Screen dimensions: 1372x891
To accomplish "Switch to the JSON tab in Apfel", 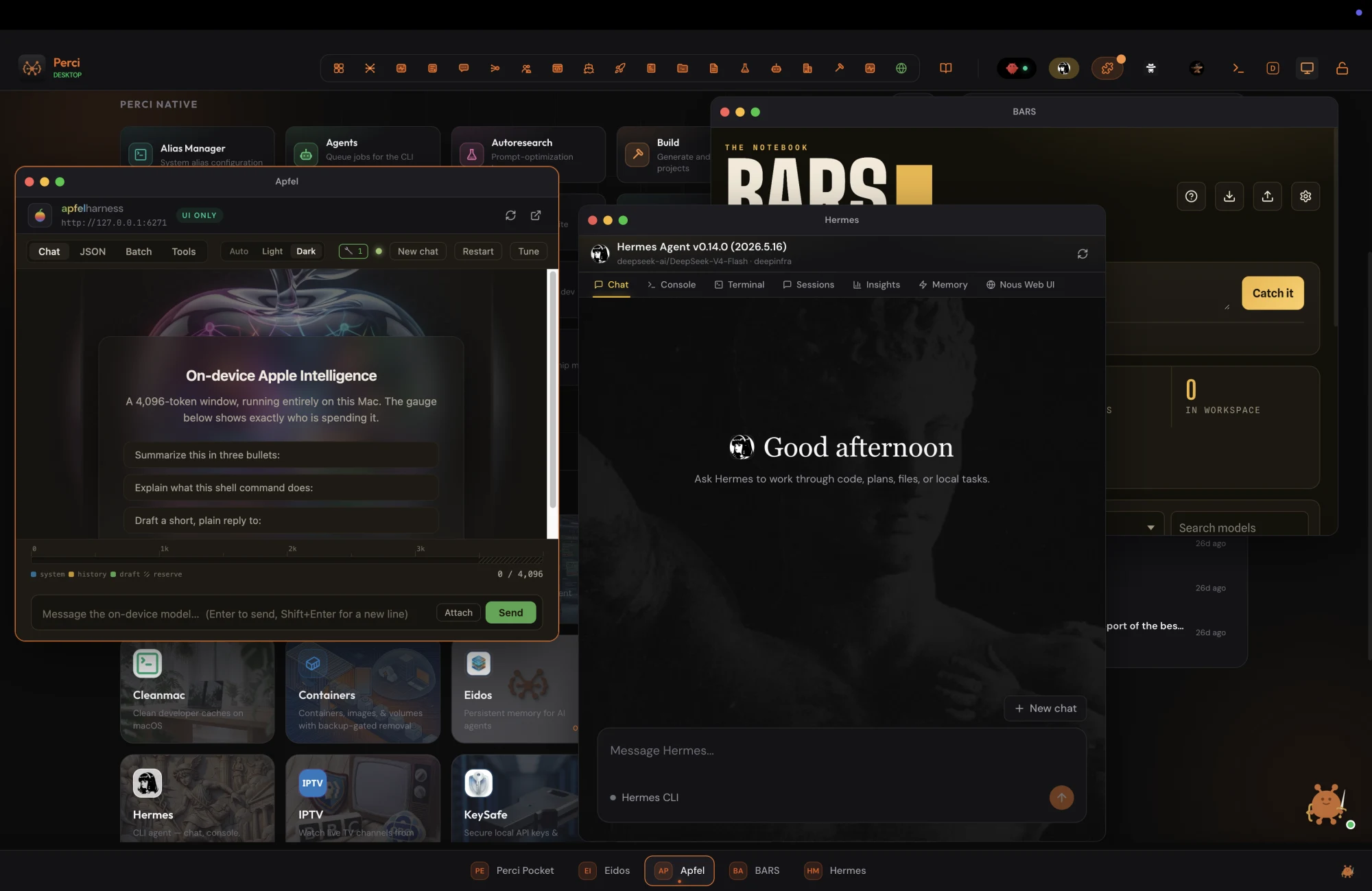I will coord(93,252).
